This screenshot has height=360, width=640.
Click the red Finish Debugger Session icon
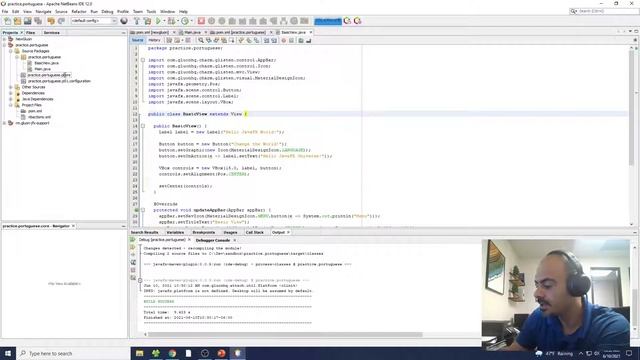tap(201, 21)
